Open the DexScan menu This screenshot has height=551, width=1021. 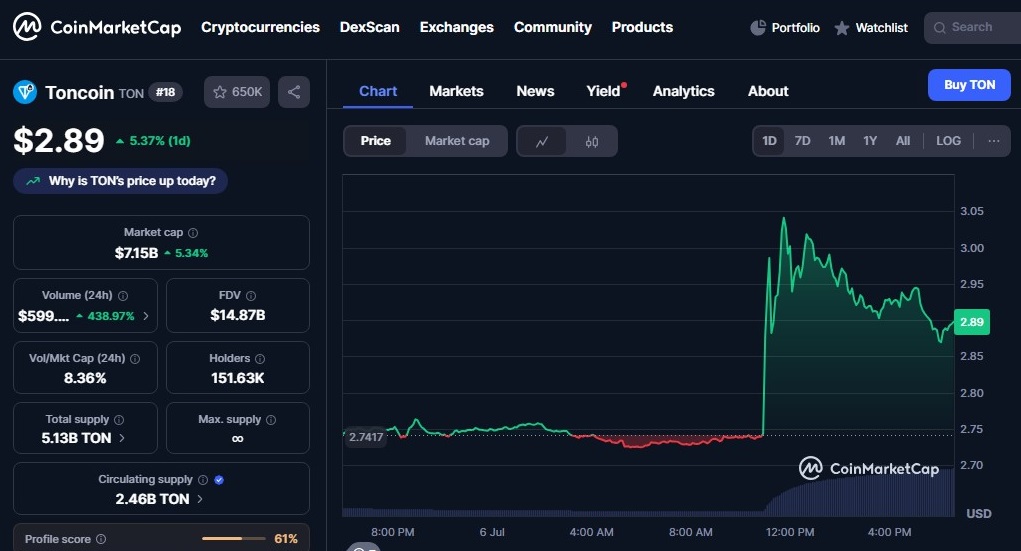(x=370, y=27)
